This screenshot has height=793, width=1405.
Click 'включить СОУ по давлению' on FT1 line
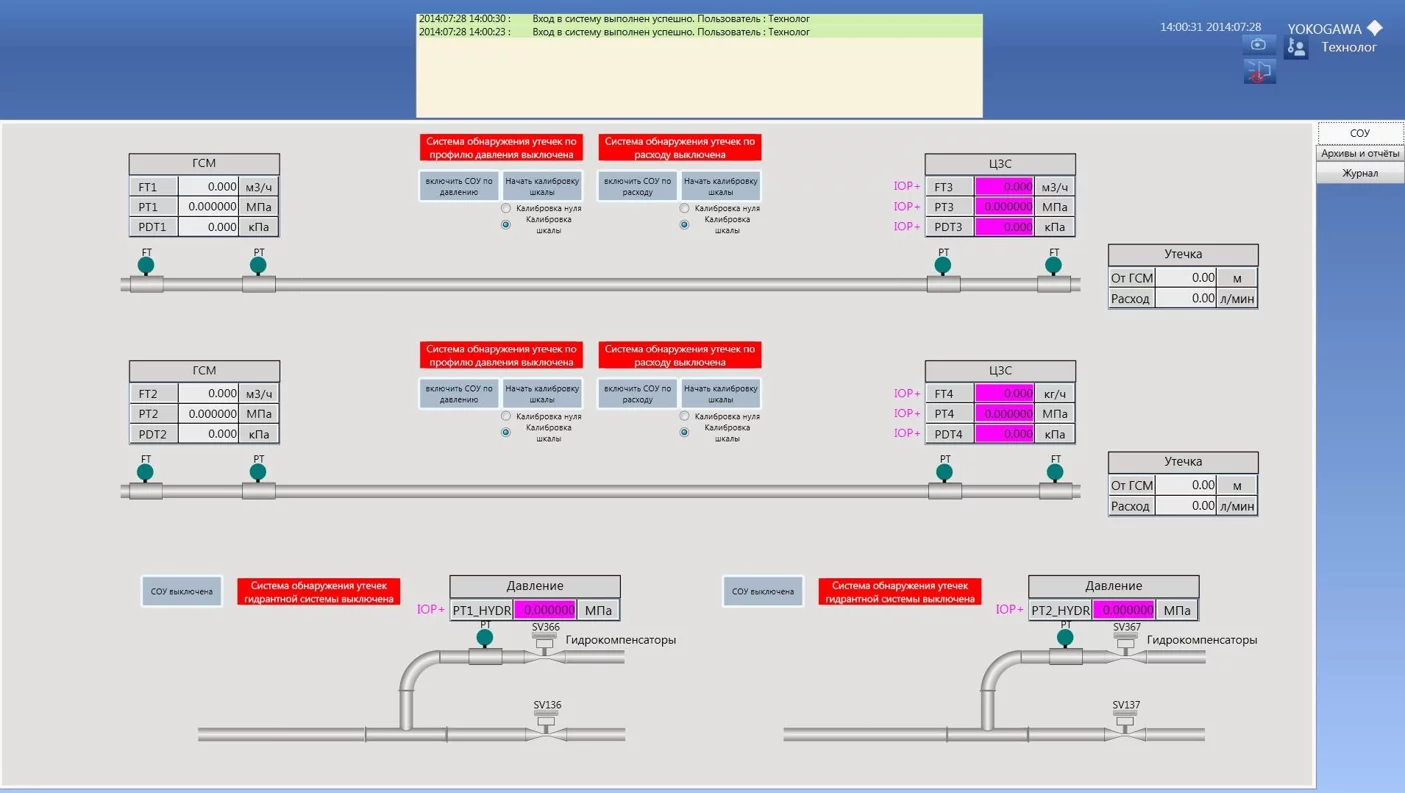click(x=459, y=186)
